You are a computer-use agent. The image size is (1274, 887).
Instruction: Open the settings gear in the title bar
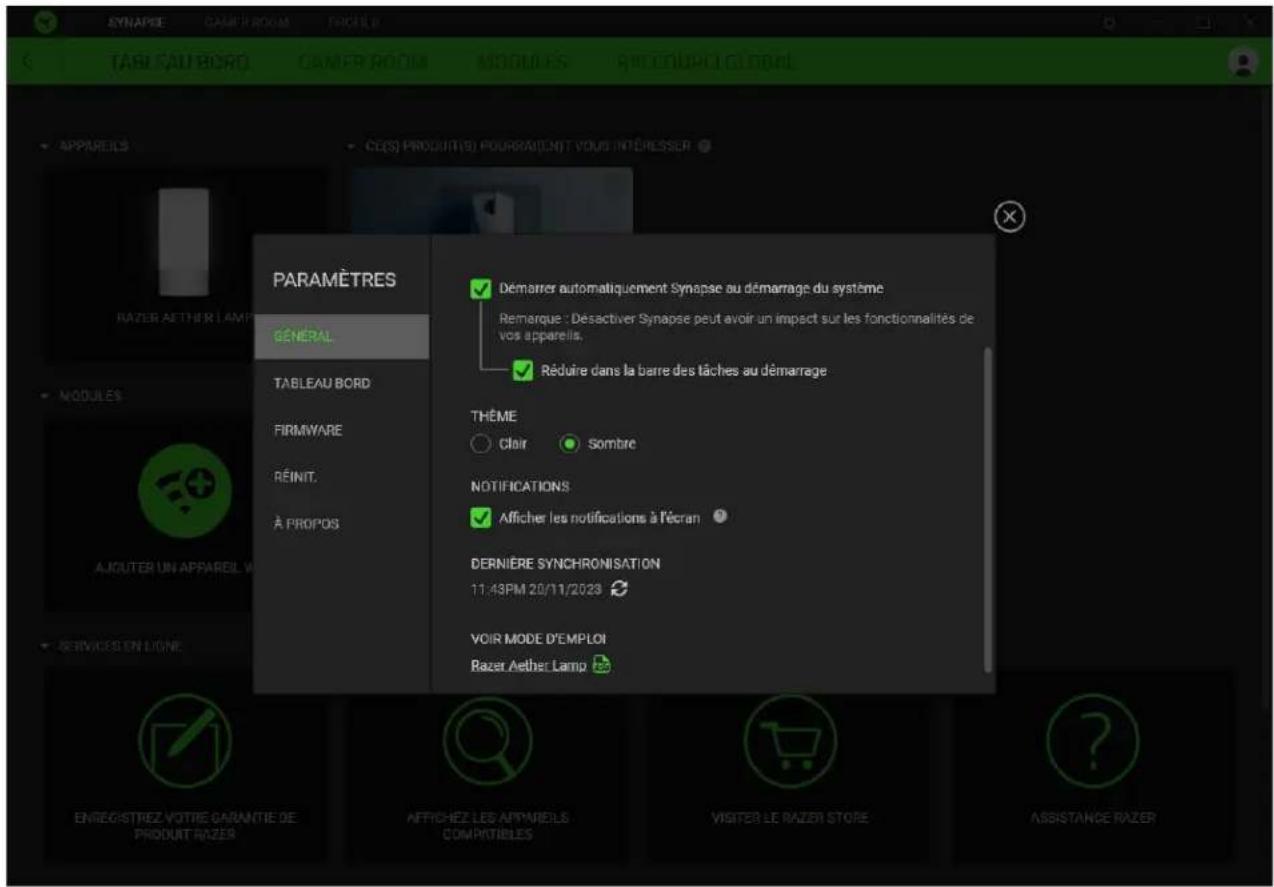(x=1109, y=22)
